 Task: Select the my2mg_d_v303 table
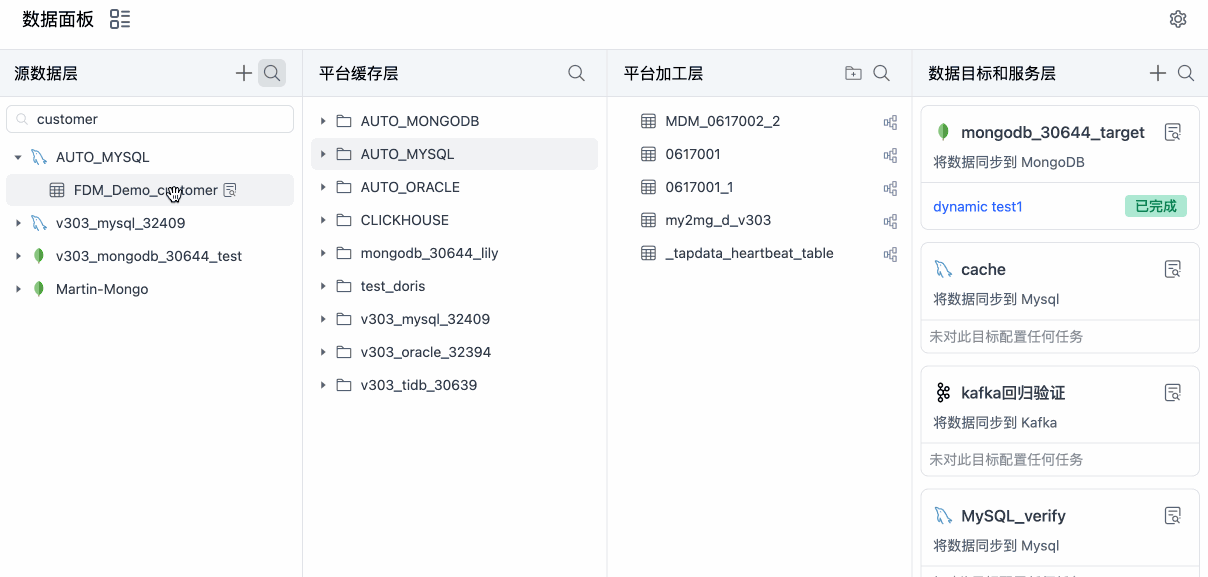[x=718, y=220]
